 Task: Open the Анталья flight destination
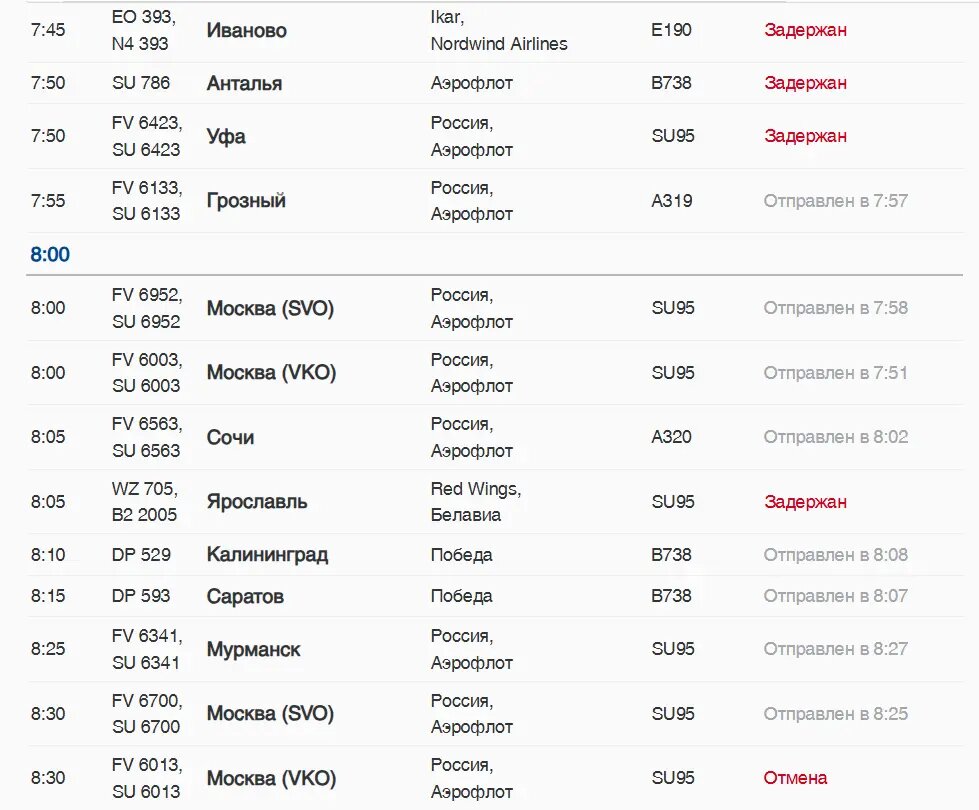[x=244, y=84]
